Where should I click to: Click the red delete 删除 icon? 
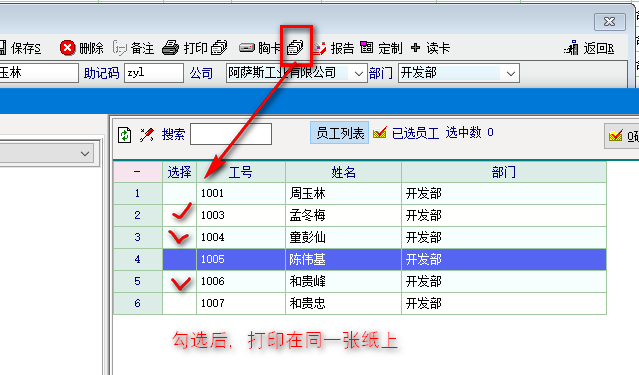point(67,48)
